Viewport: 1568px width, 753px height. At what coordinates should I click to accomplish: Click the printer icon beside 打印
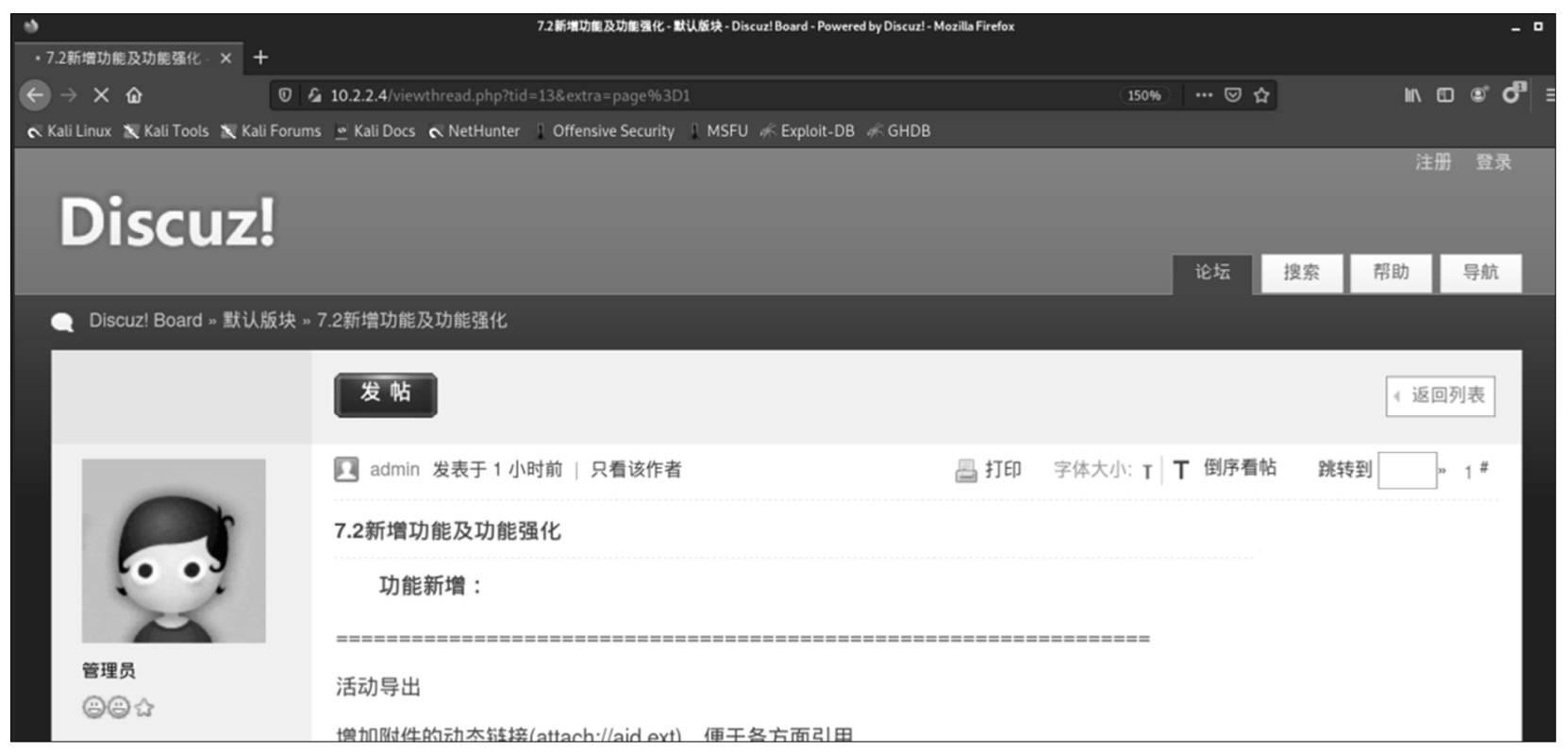[966, 470]
